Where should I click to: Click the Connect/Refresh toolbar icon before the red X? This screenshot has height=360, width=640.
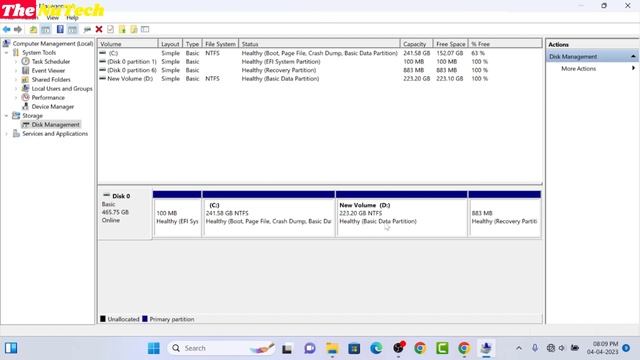click(x=87, y=29)
